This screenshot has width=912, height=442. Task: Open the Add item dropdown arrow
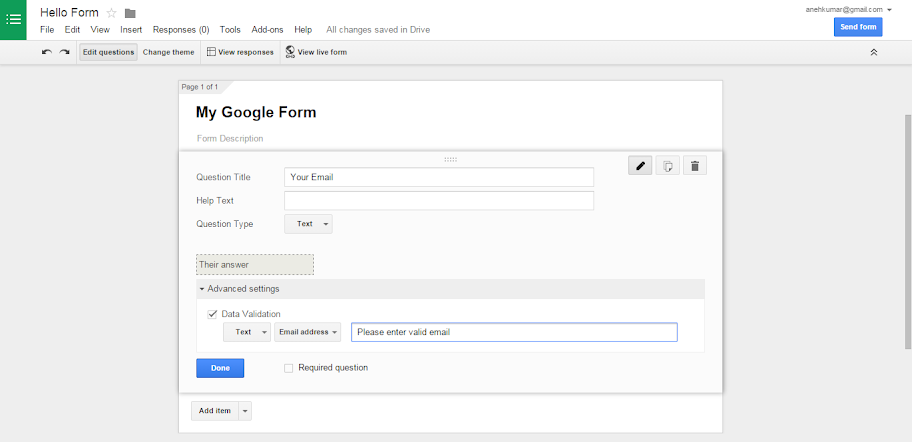click(x=245, y=411)
